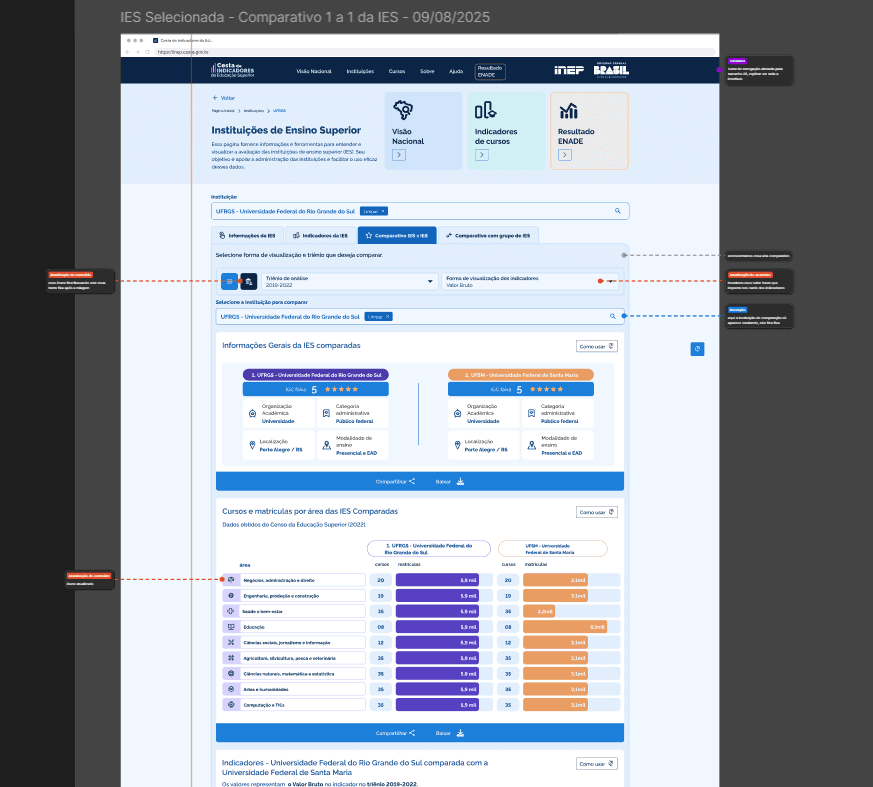
Task: Click Limpar in comparison institution field
Action: 379,316
